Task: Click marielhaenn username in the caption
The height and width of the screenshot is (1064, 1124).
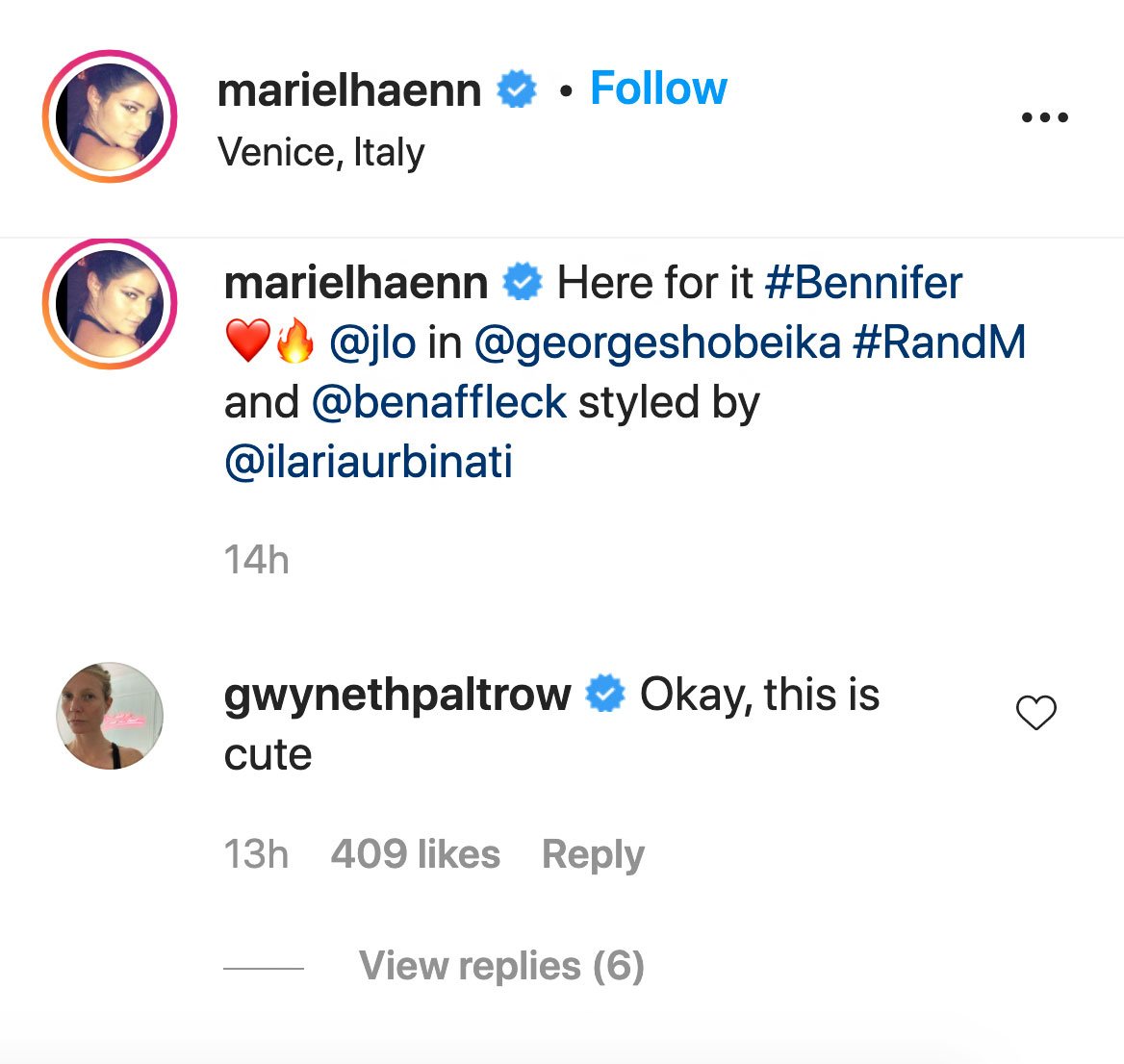Action: [355, 284]
